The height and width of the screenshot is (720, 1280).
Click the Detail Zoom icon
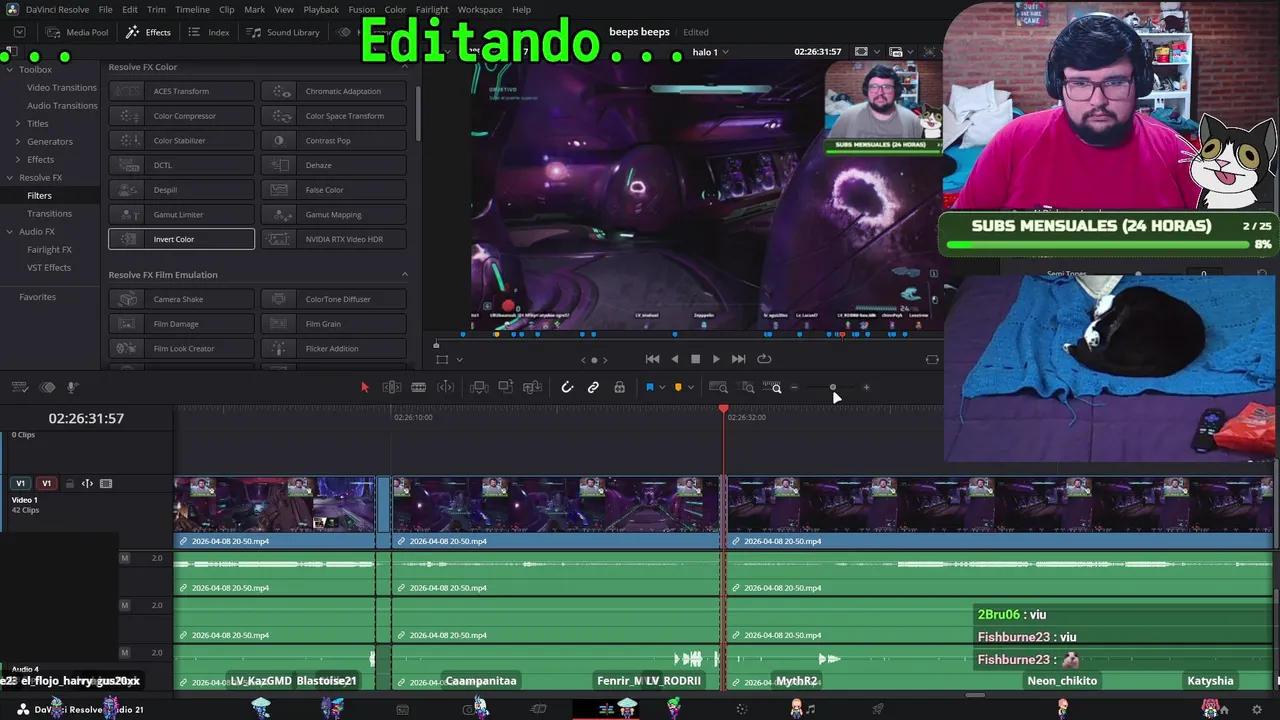(x=747, y=387)
